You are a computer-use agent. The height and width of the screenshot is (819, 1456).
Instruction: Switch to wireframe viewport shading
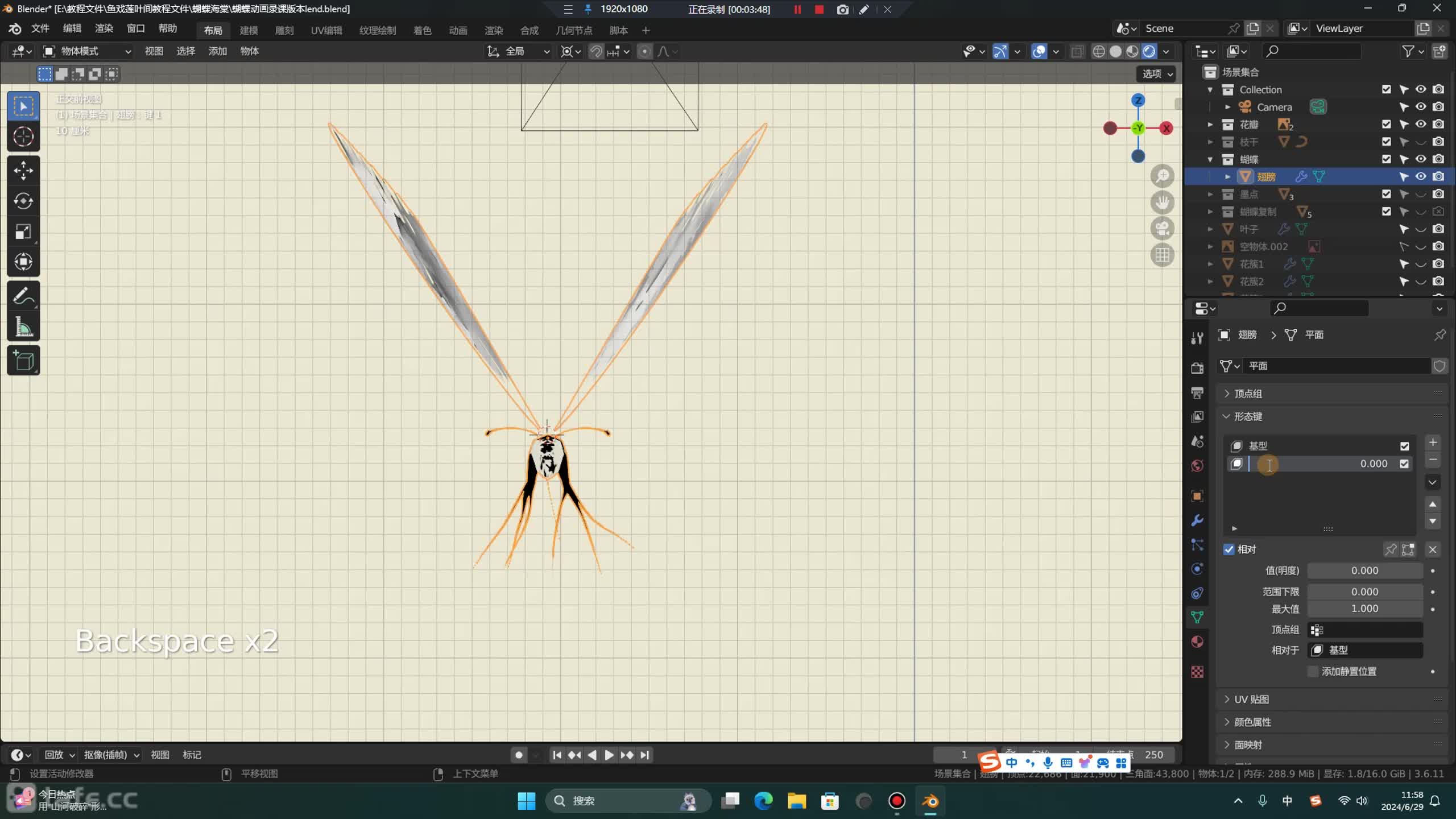1099,52
